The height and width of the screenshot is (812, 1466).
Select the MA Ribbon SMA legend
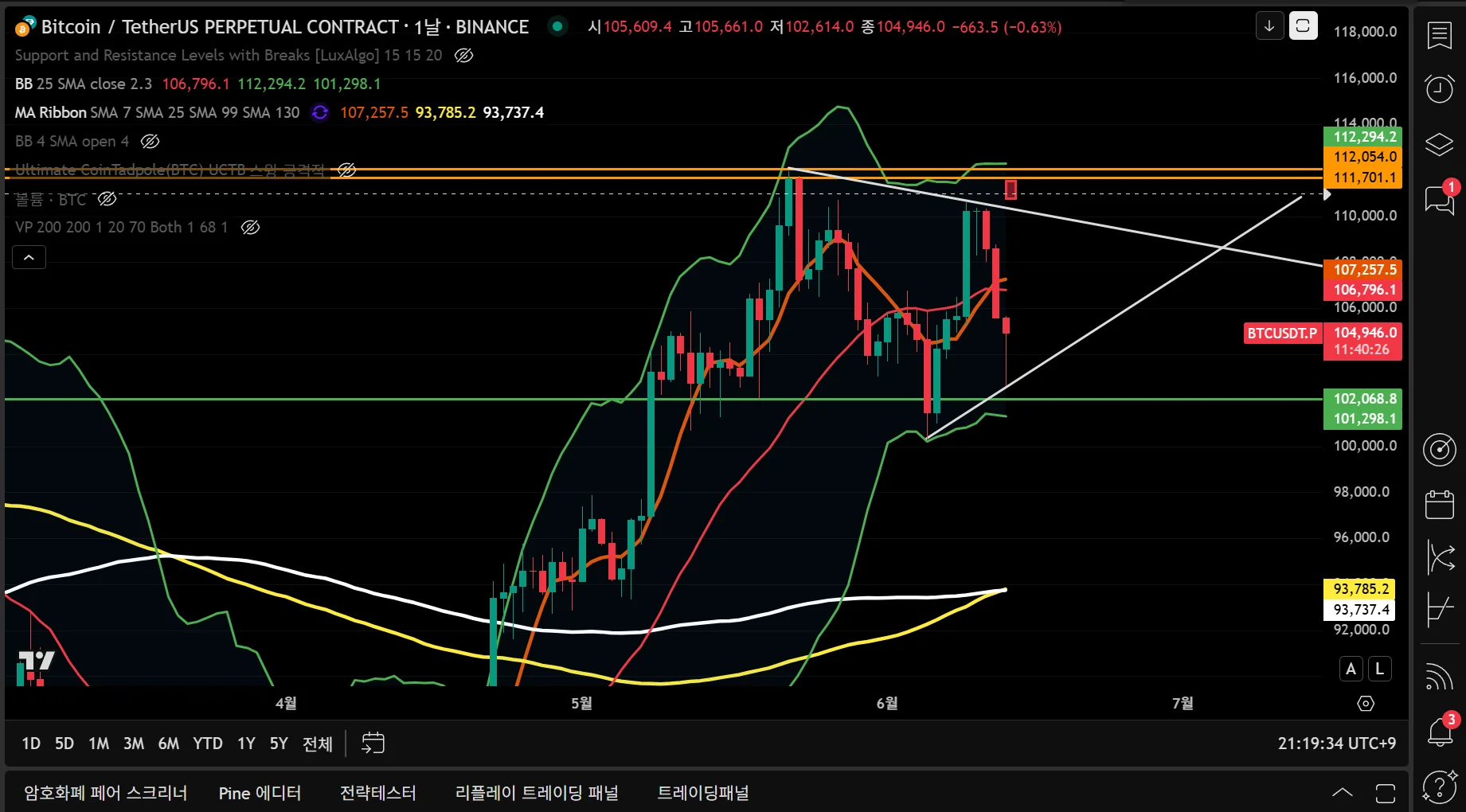coord(158,112)
